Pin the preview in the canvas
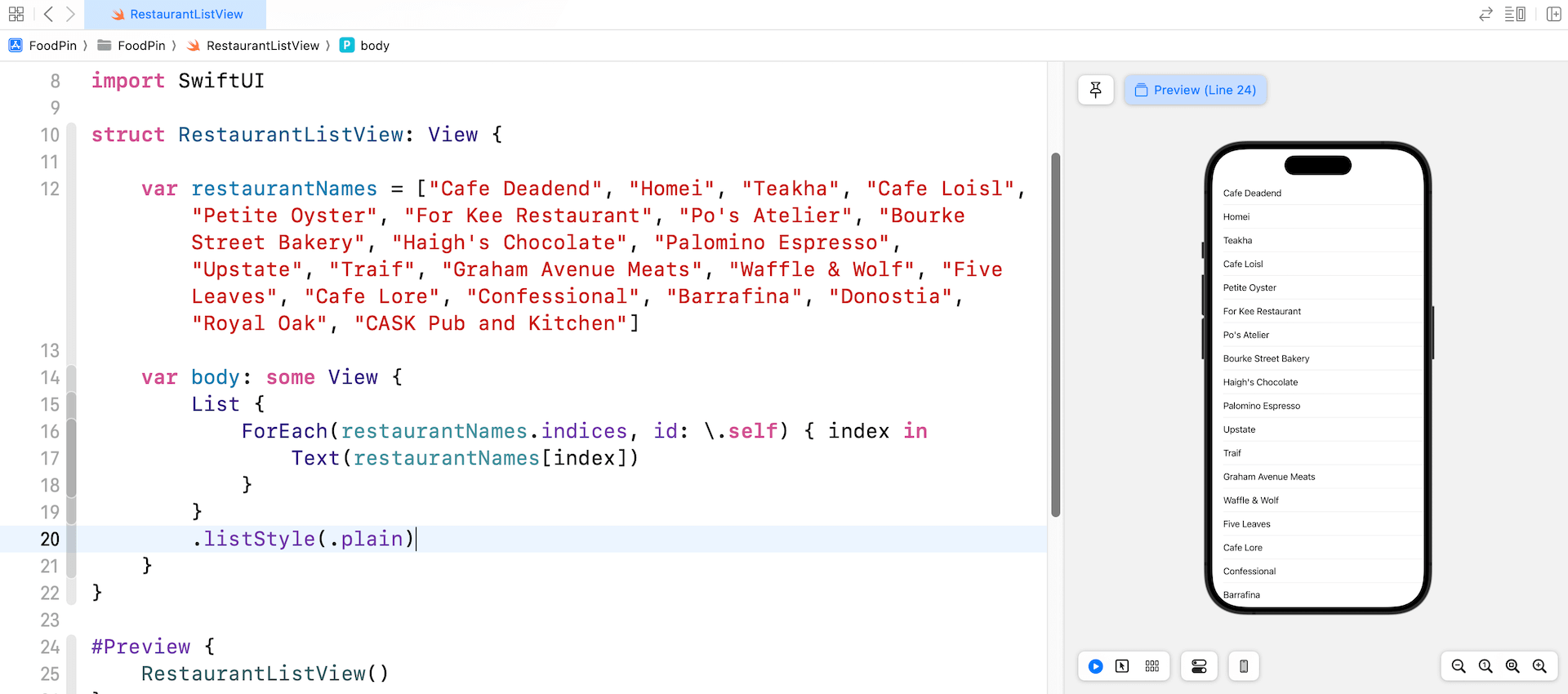Image resolution: width=1568 pixels, height=694 pixels. pyautogui.click(x=1095, y=90)
